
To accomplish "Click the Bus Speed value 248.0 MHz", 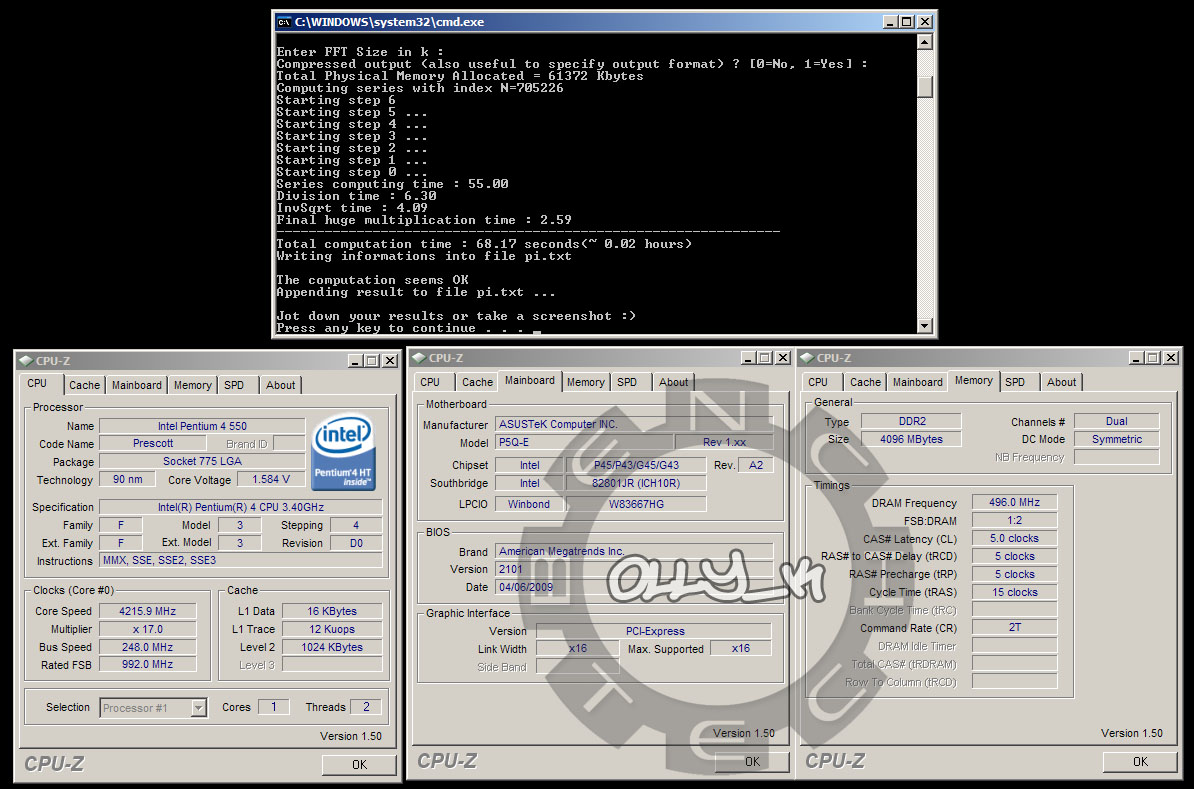I will click(148, 647).
